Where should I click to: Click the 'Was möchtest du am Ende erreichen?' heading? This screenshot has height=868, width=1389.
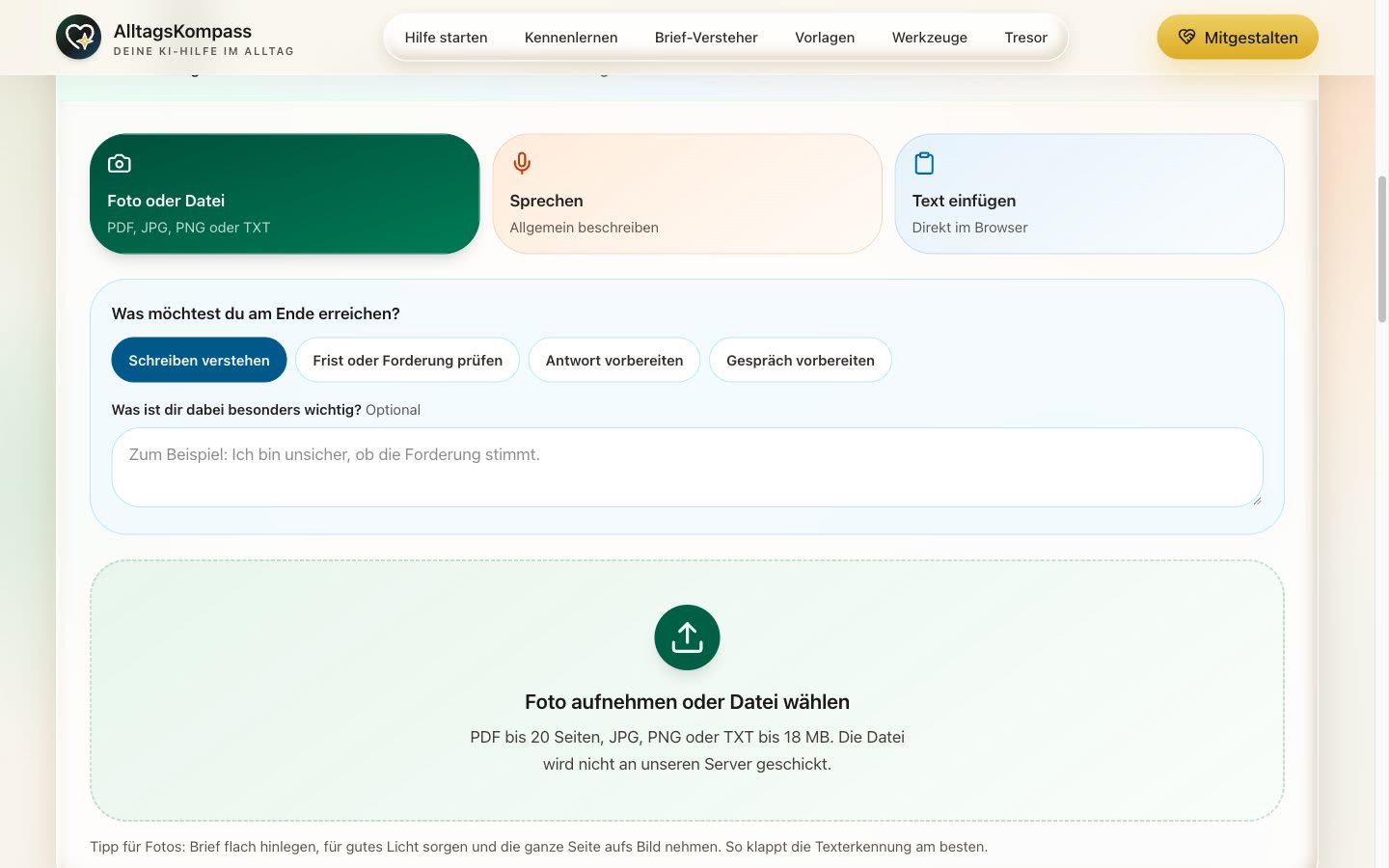[x=256, y=313]
